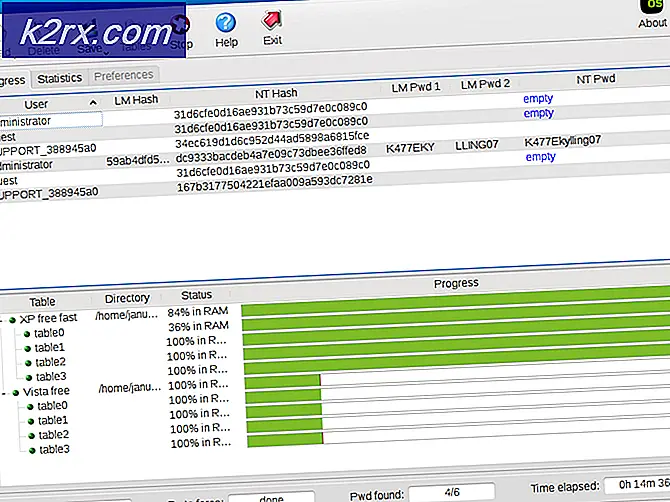Screen dimensions: 670x502
Task: Click the Status column header
Action: [196, 295]
